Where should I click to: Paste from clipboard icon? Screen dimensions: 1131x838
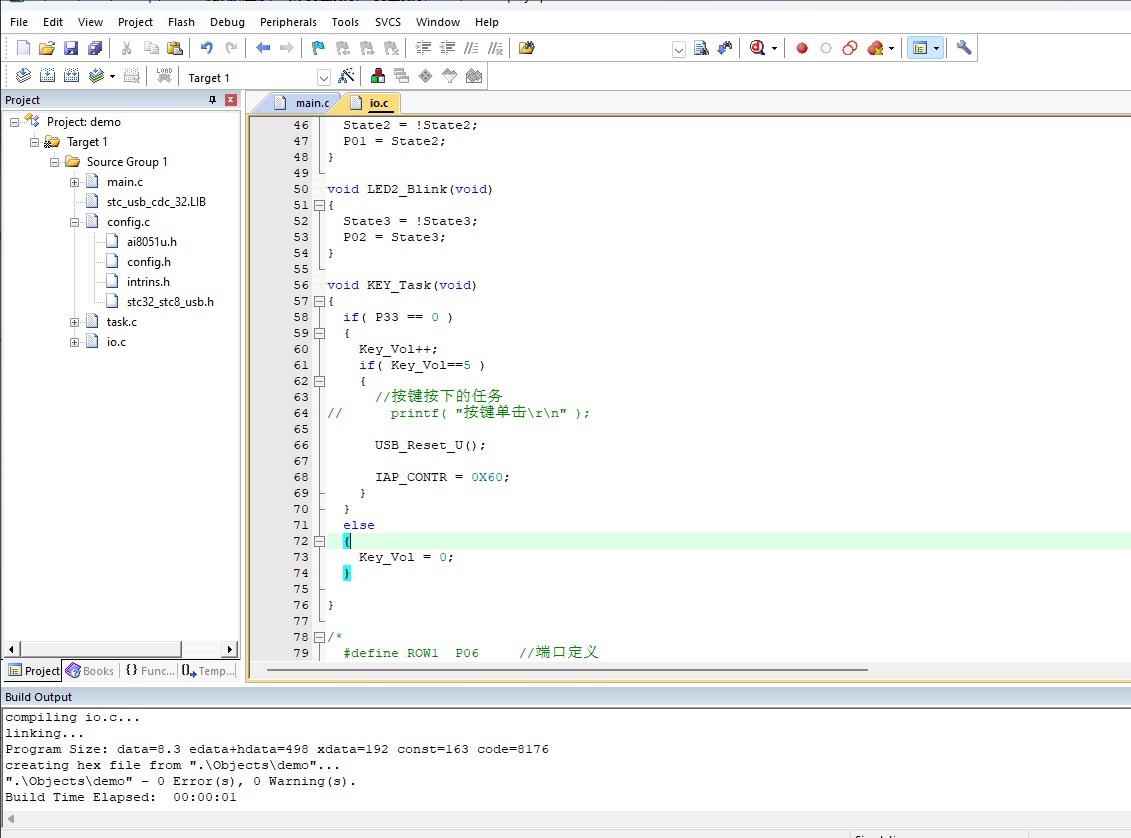tap(175, 48)
